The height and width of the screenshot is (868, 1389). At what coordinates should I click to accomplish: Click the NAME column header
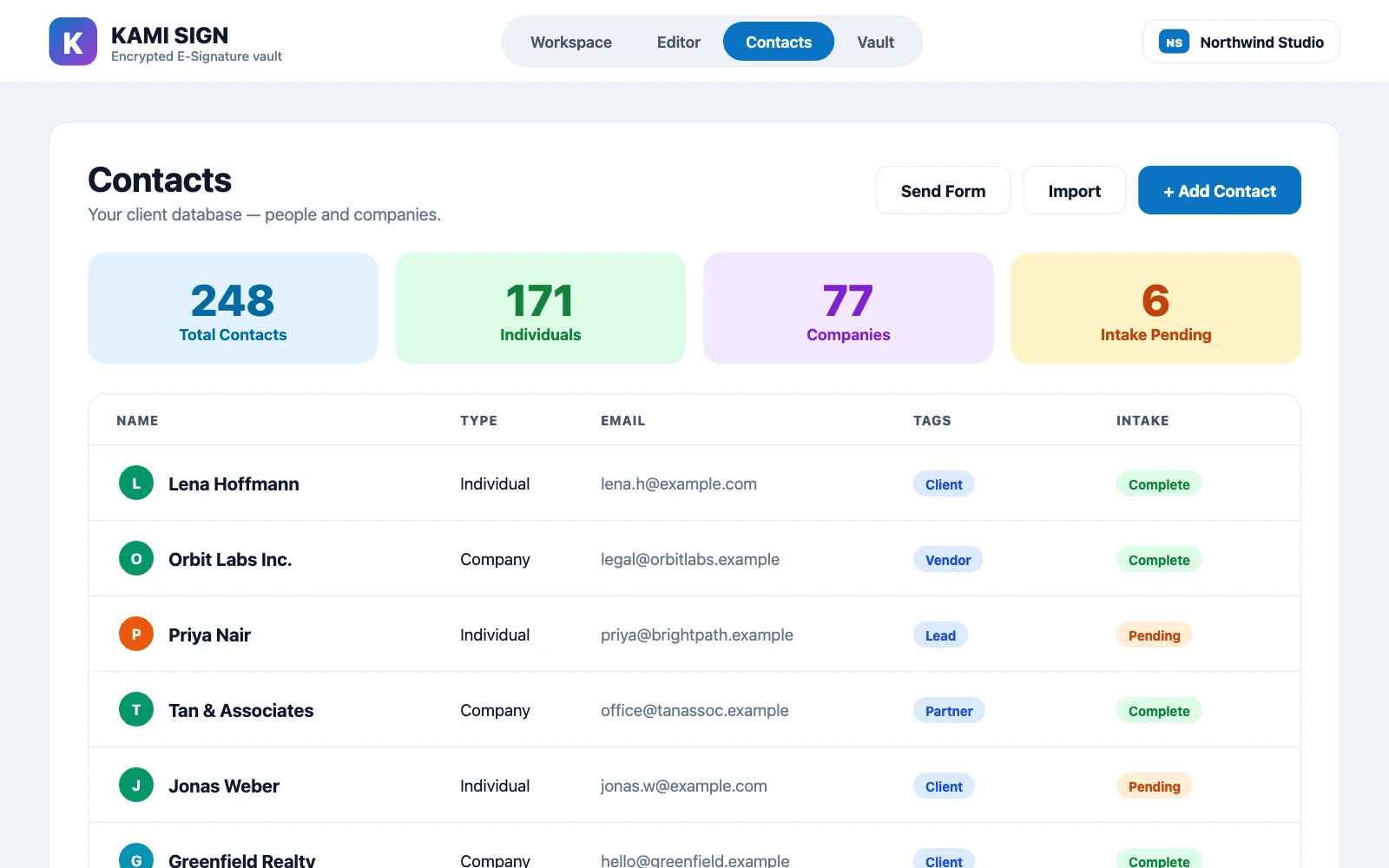pos(137,420)
